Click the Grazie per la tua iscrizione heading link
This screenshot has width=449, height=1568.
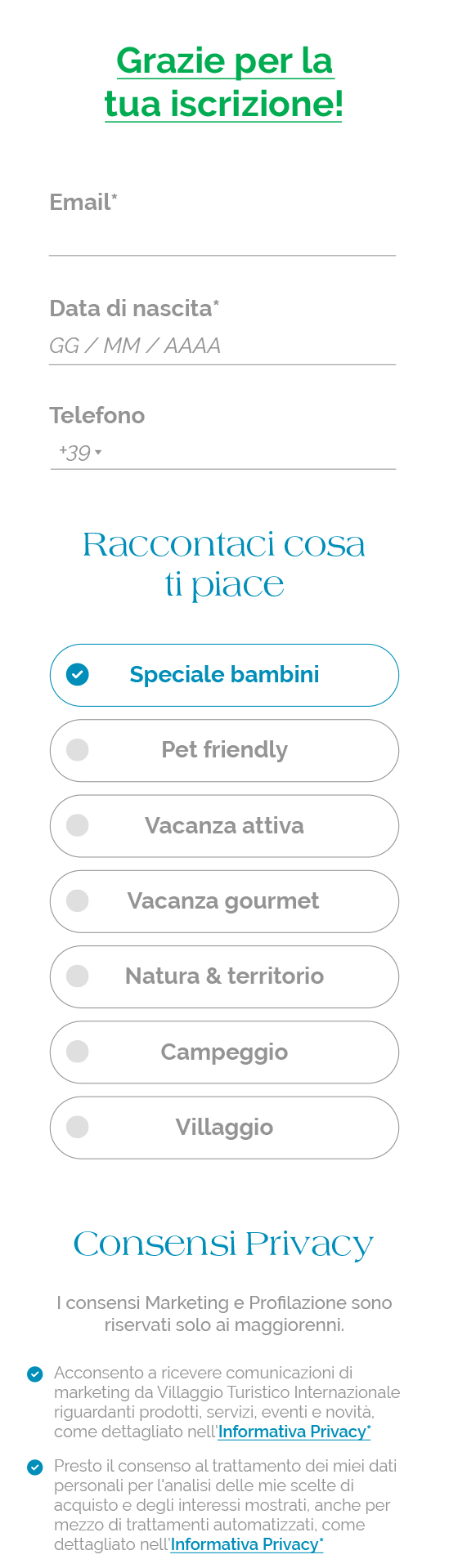[x=224, y=83]
